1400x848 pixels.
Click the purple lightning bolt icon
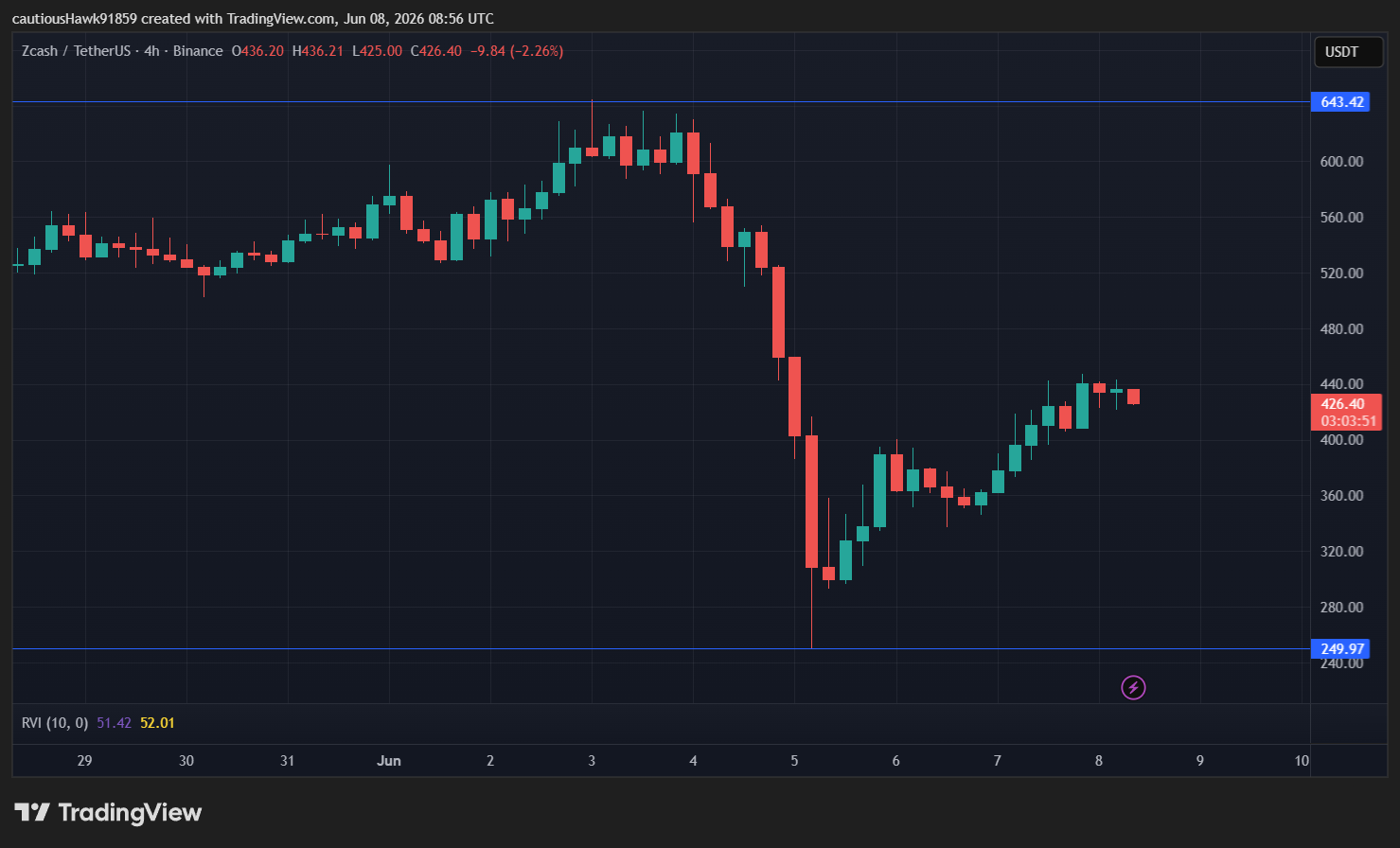click(1133, 687)
